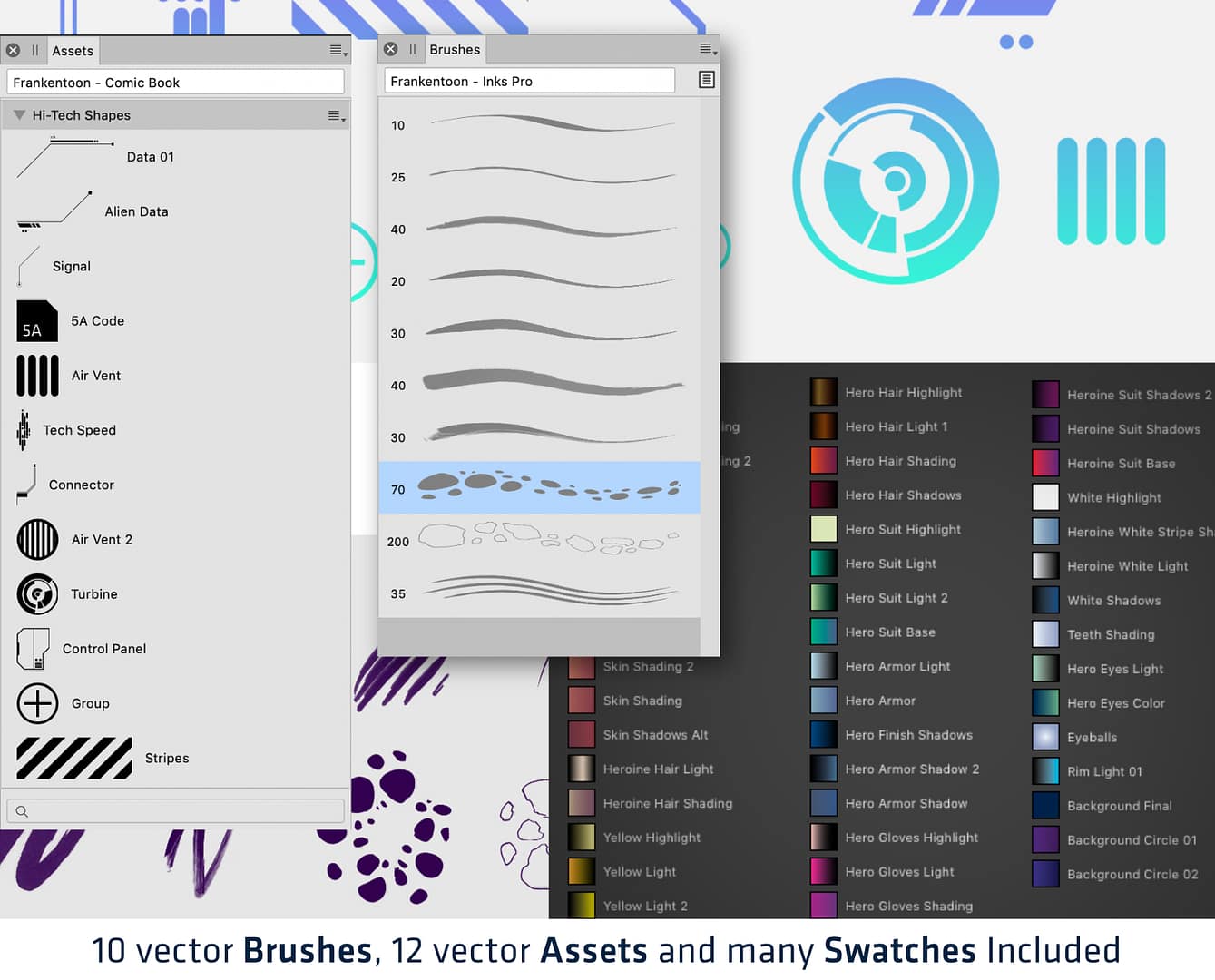
Task: Select the Turbine asset icon
Action: coord(36,594)
